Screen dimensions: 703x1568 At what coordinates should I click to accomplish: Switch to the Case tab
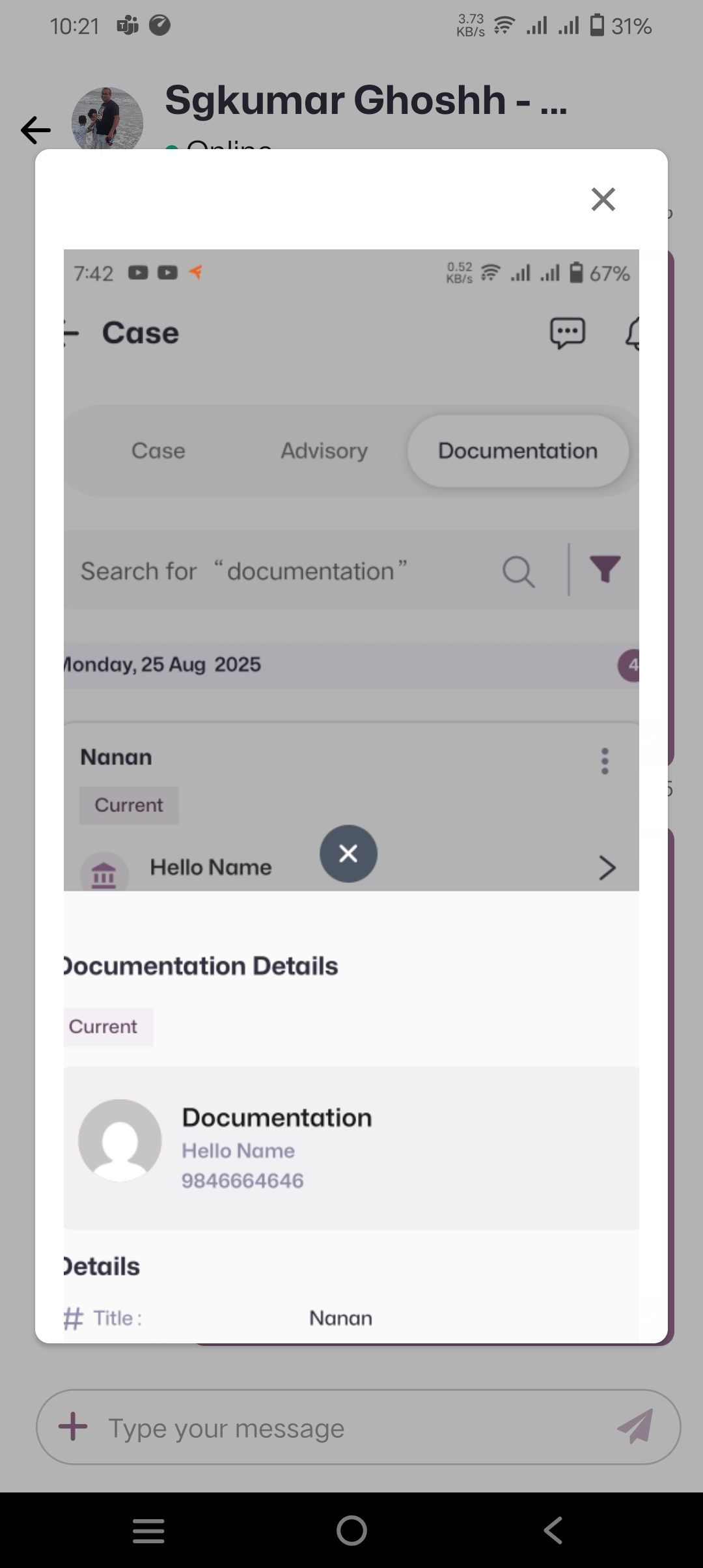point(158,451)
